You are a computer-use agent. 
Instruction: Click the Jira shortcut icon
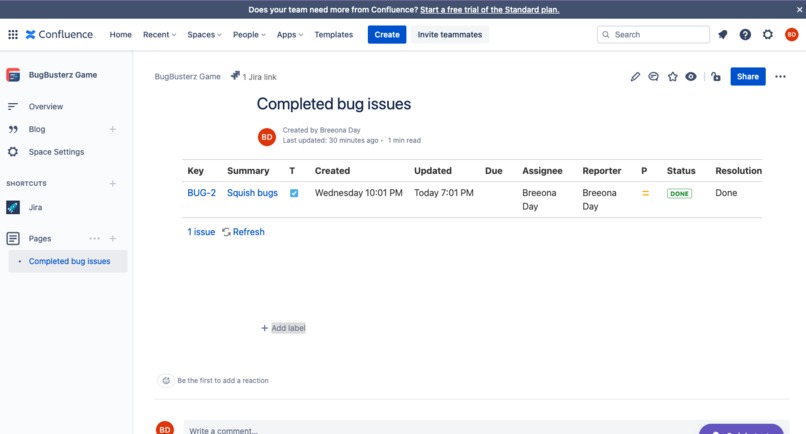coord(13,207)
